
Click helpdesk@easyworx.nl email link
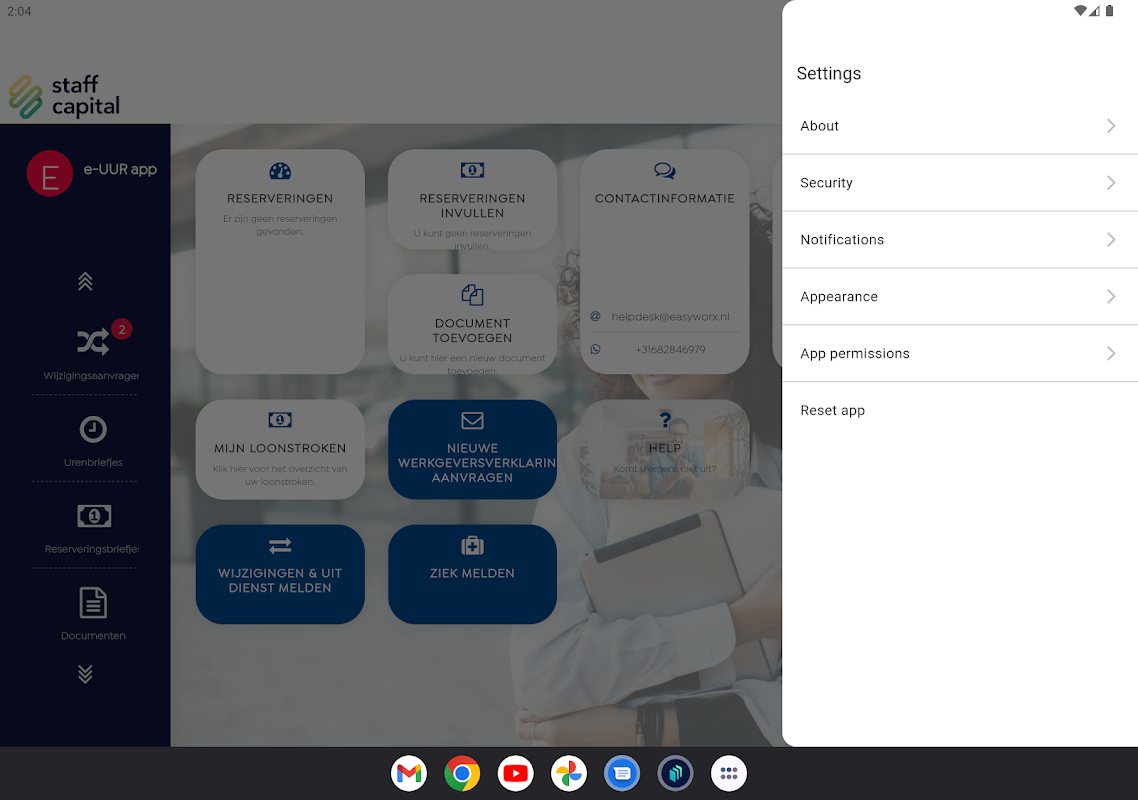coord(670,317)
